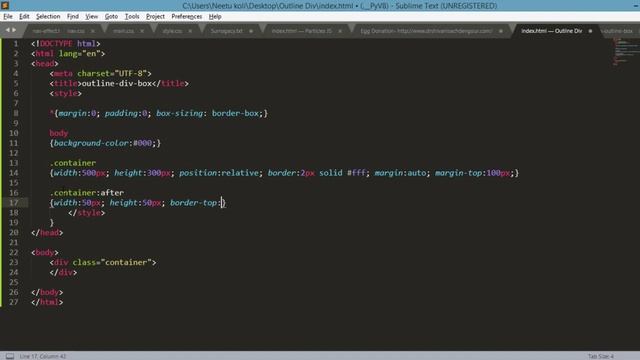Open the Find menu
The height and width of the screenshot is (360, 640).
(73, 16)
